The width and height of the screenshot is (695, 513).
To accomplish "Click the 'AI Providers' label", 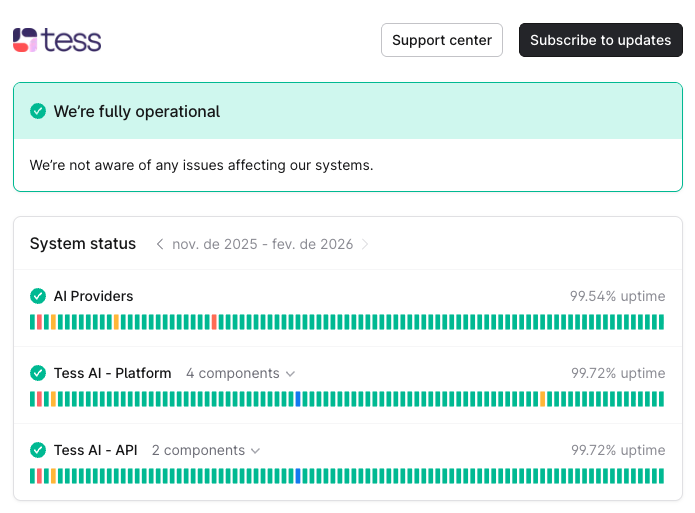I will 94,296.
